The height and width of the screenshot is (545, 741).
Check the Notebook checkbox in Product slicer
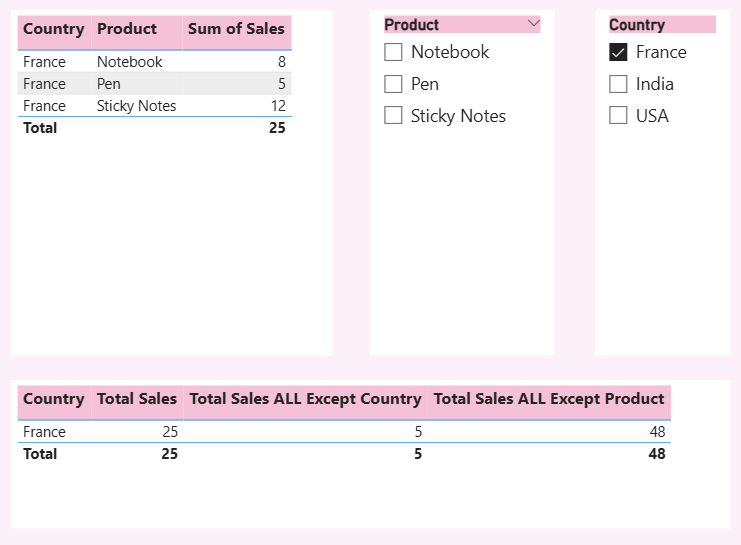point(393,52)
